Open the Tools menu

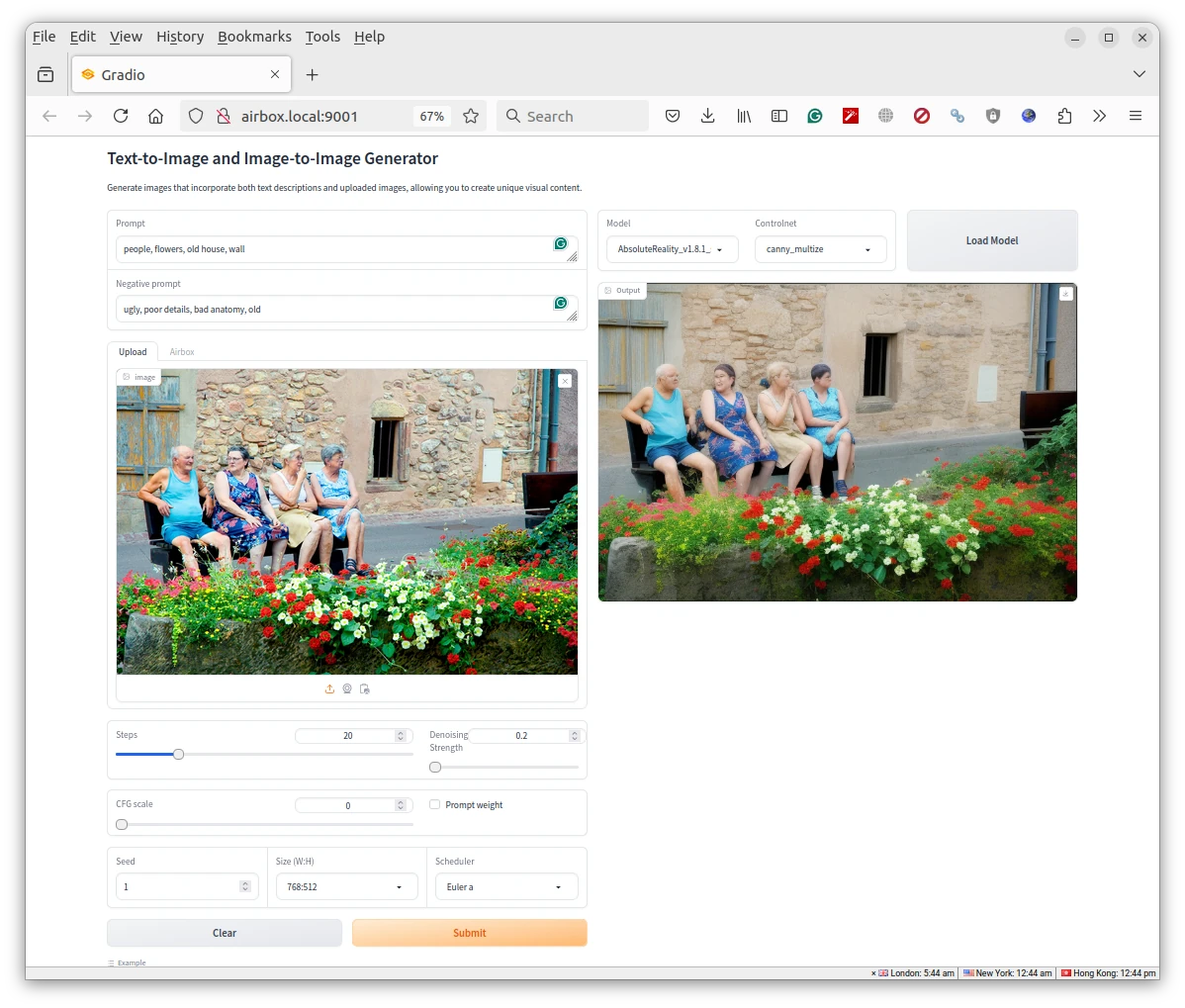point(322,37)
